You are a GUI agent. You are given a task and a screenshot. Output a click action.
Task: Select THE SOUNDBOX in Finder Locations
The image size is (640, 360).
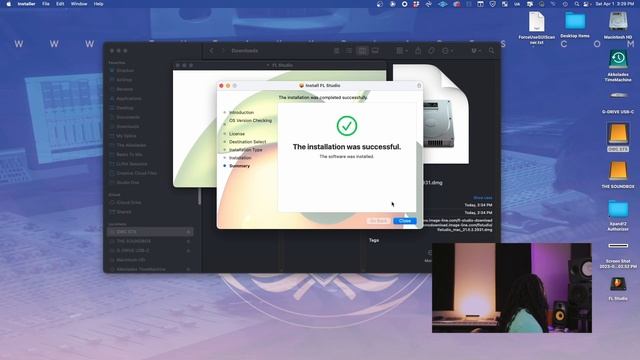[133, 241]
